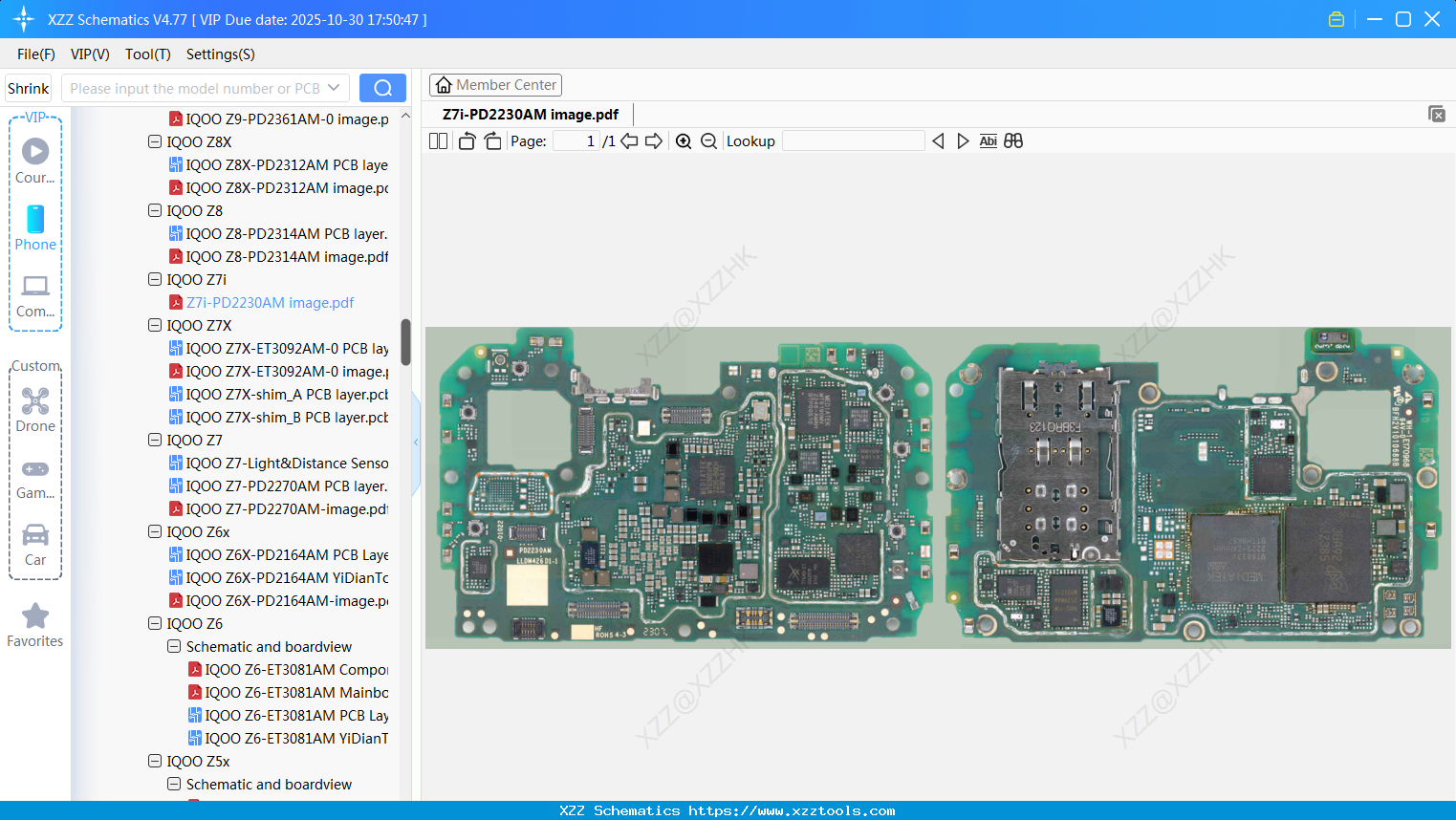This screenshot has width=1456, height=820.
Task: Open the File(F) menu
Action: (36, 54)
